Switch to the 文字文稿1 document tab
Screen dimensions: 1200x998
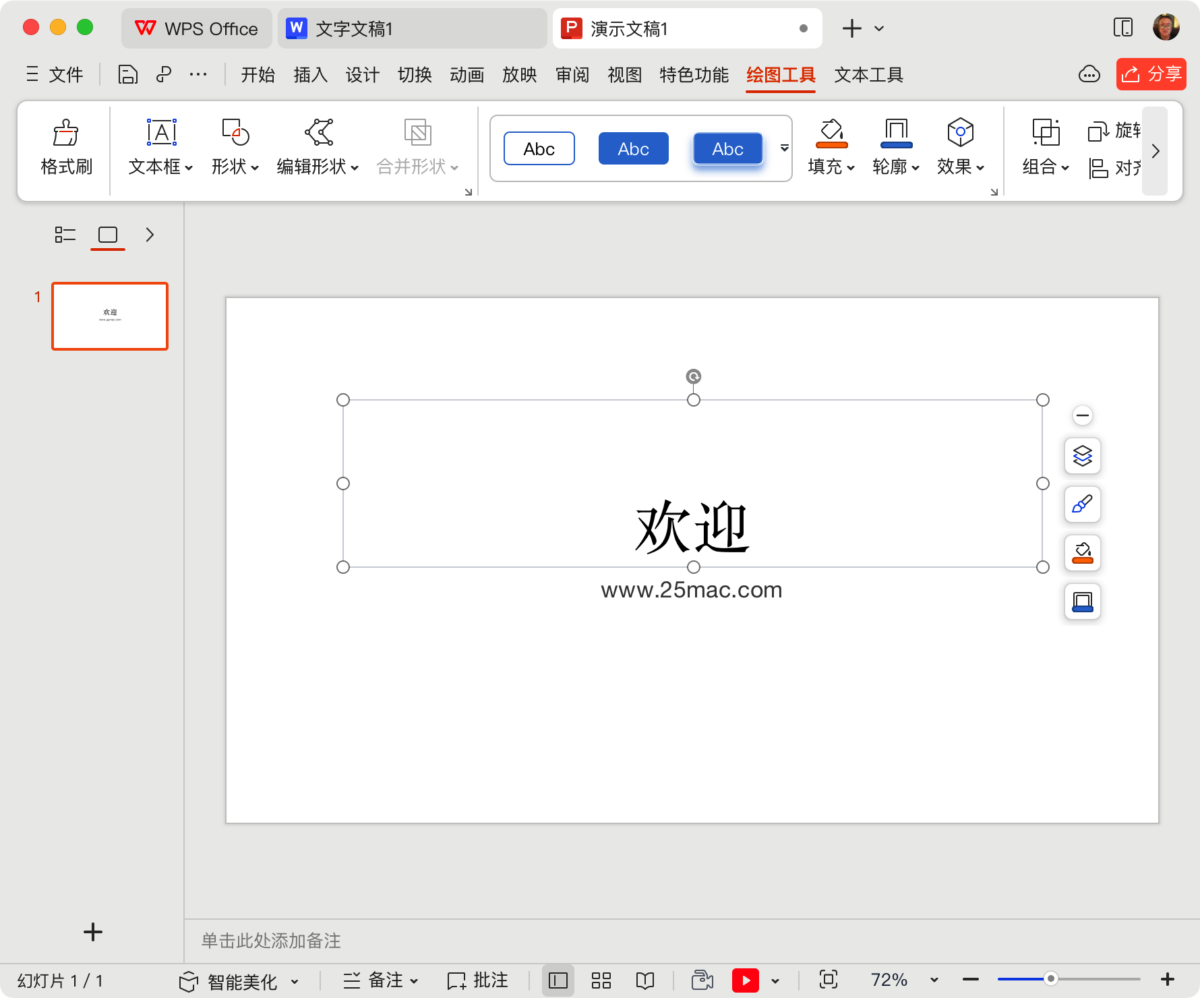(x=412, y=28)
